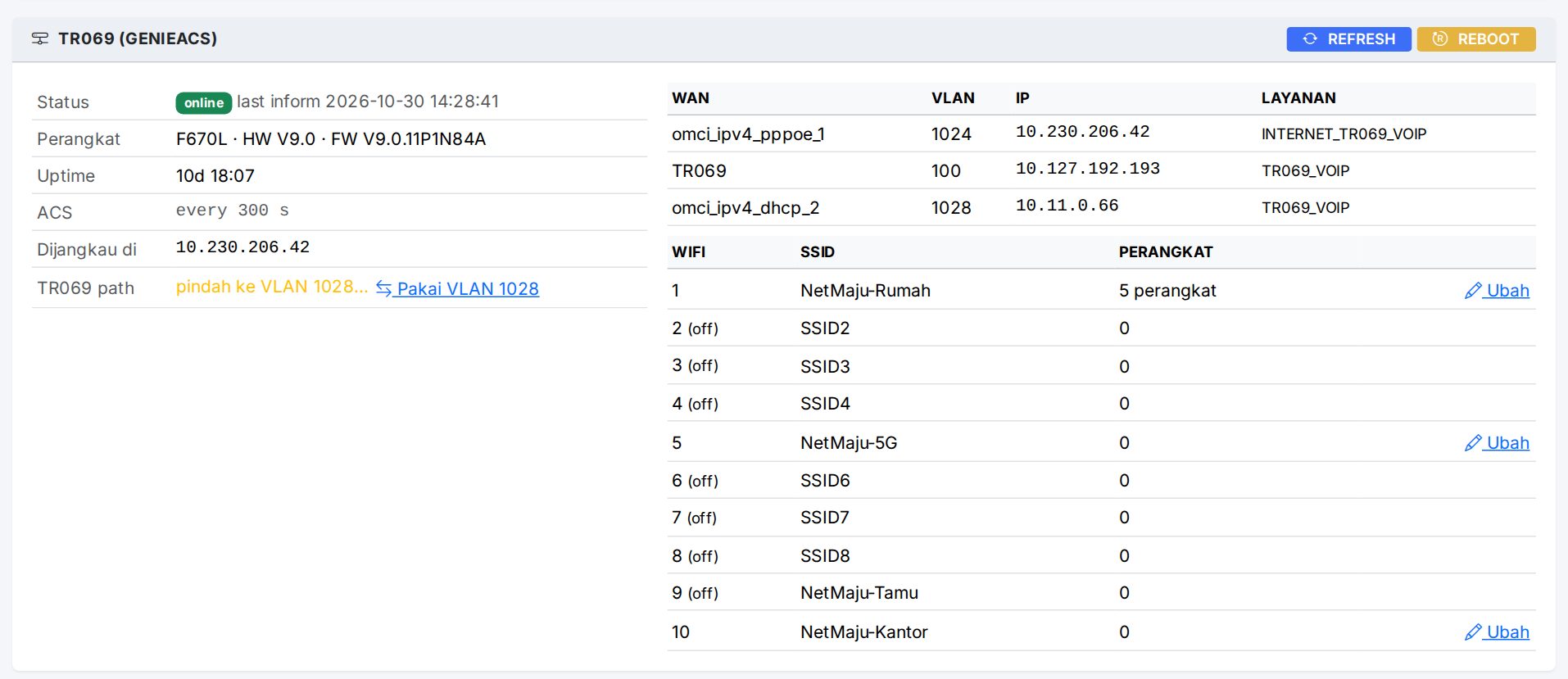The width and height of the screenshot is (1568, 679).
Task: Click VLAN value 1024
Action: pyautogui.click(x=951, y=134)
